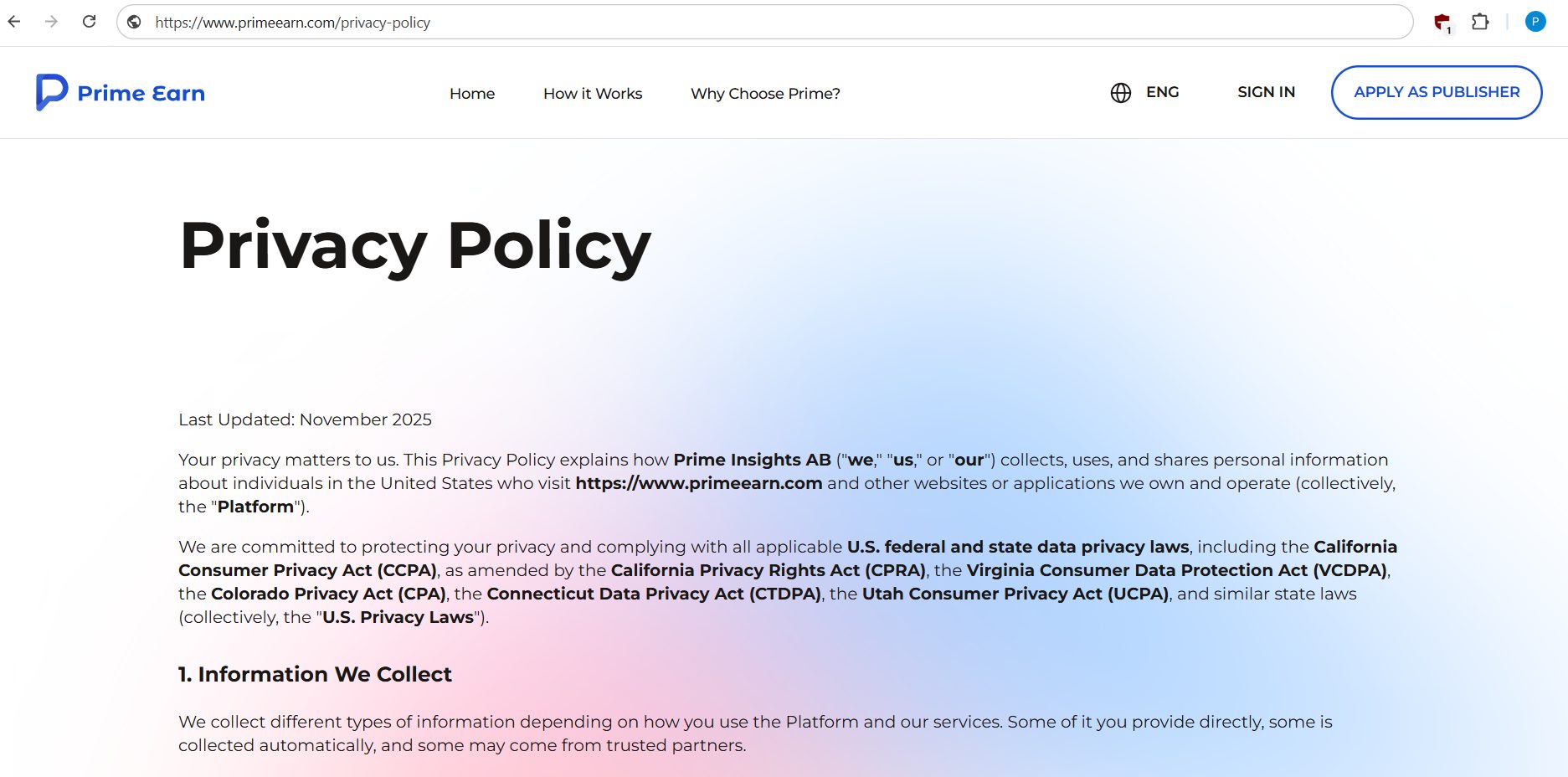Image resolution: width=1568 pixels, height=777 pixels.
Task: Click the browser forward arrow
Action: (x=52, y=22)
